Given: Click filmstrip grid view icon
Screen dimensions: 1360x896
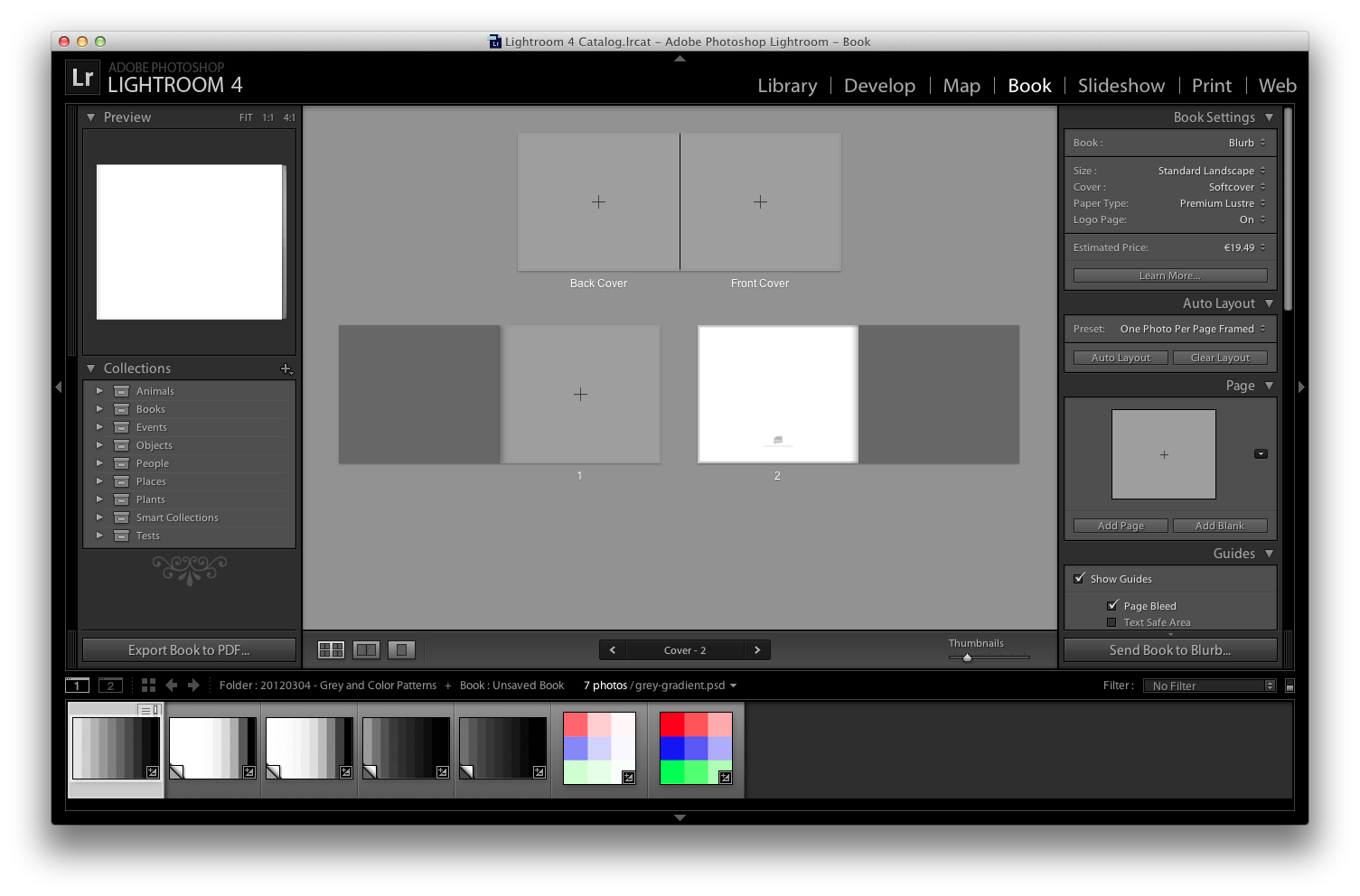Looking at the screenshot, I should [x=148, y=686].
